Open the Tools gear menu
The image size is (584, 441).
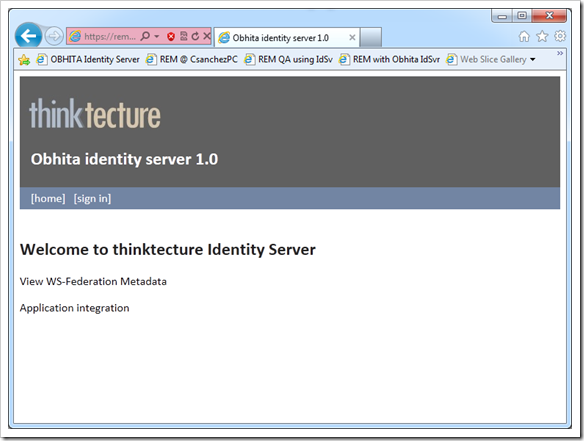pos(560,36)
